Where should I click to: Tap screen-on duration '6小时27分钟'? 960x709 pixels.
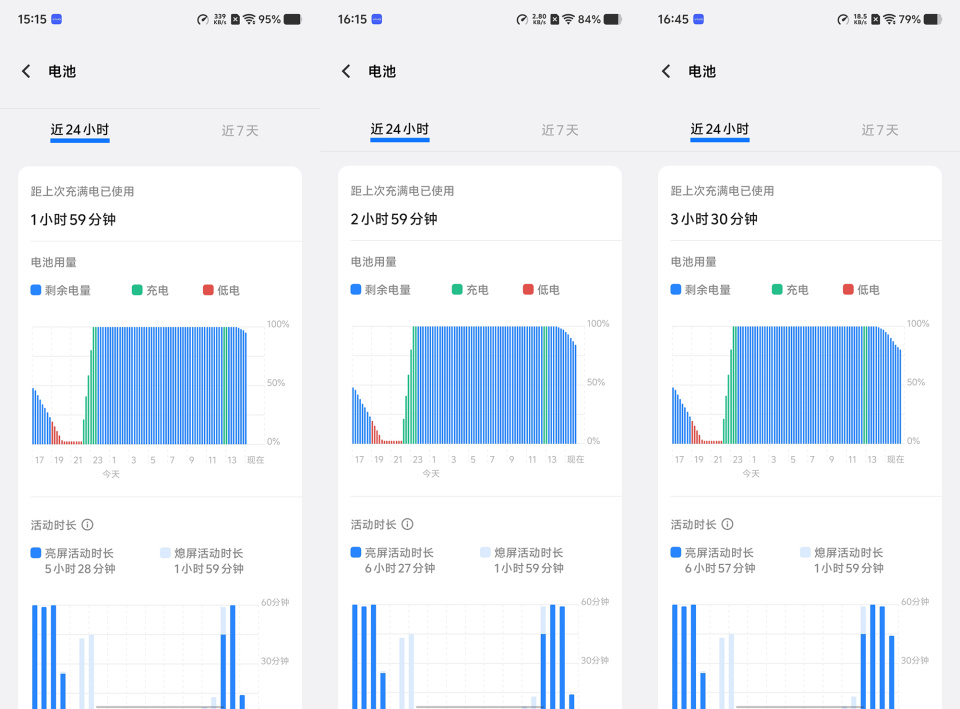click(x=400, y=568)
